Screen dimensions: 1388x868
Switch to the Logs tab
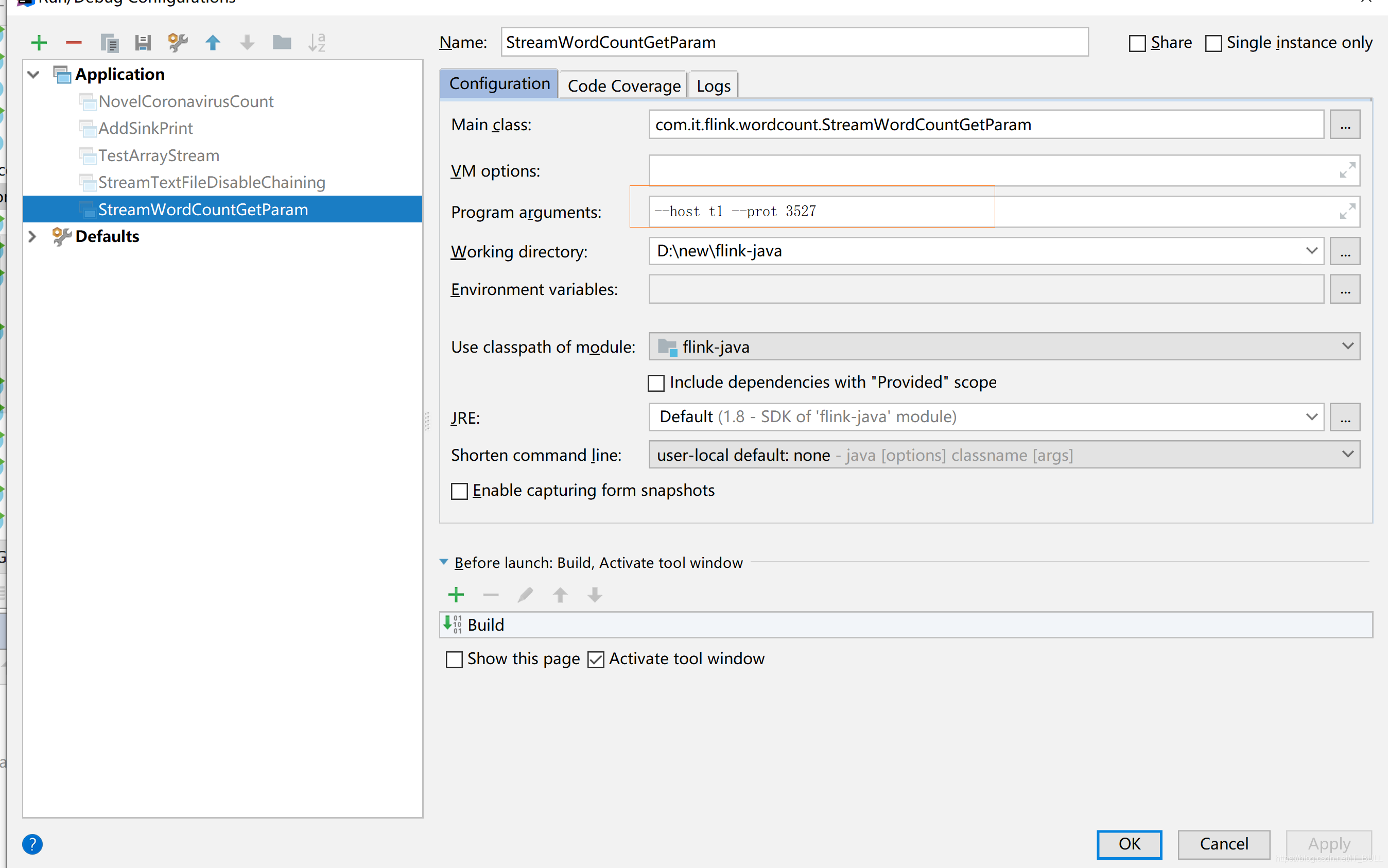(713, 85)
